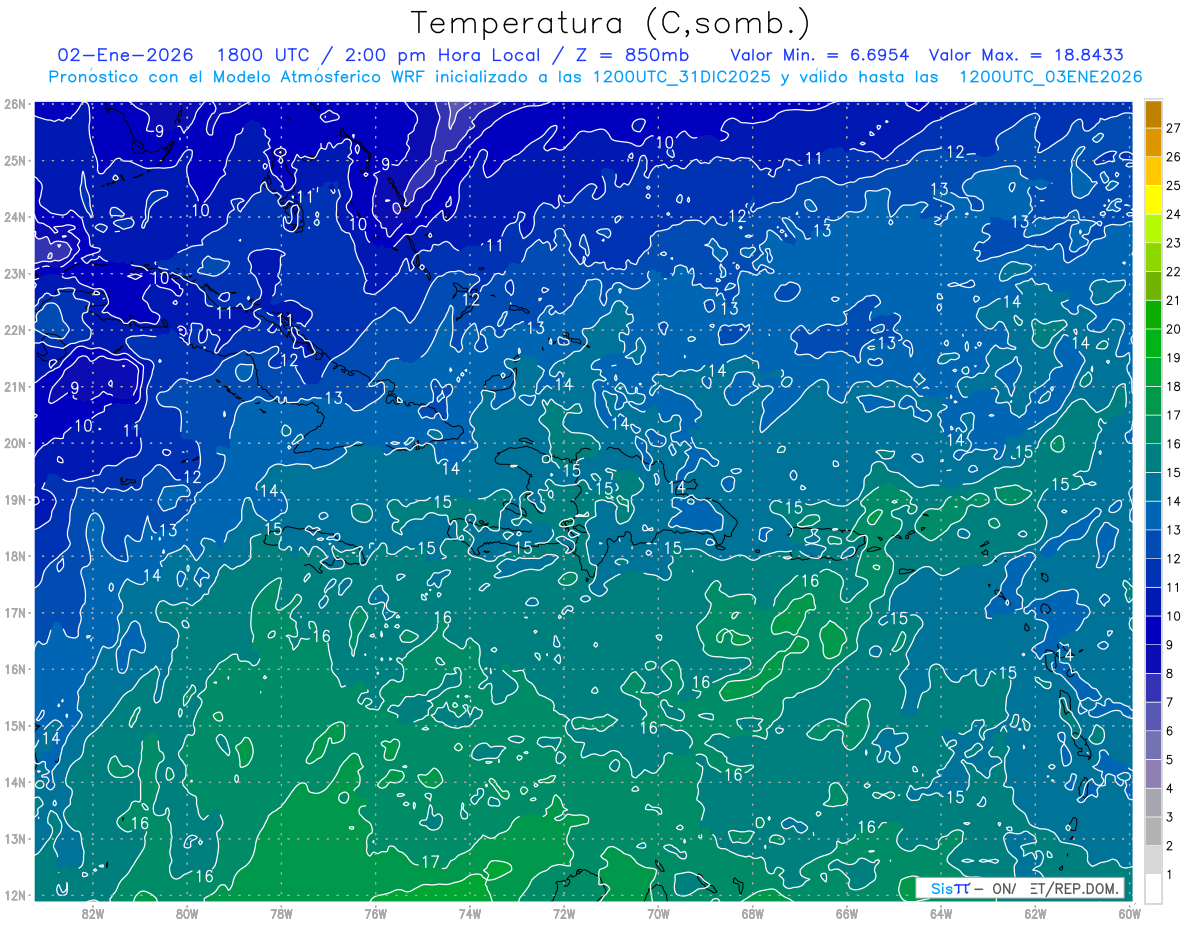Image resolution: width=1200 pixels, height=927 pixels.
Task: Click the "25N" latitude axis label
Action: click(15, 160)
